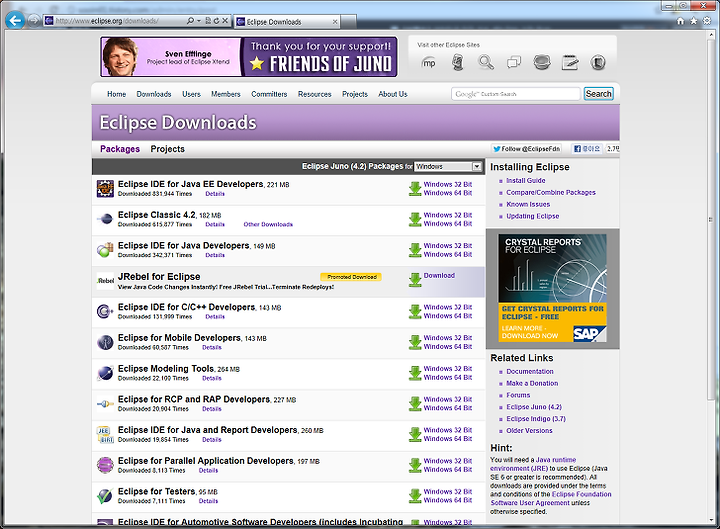Click the notepad-with-pencil icon in Eclipse Sites row

[570, 62]
